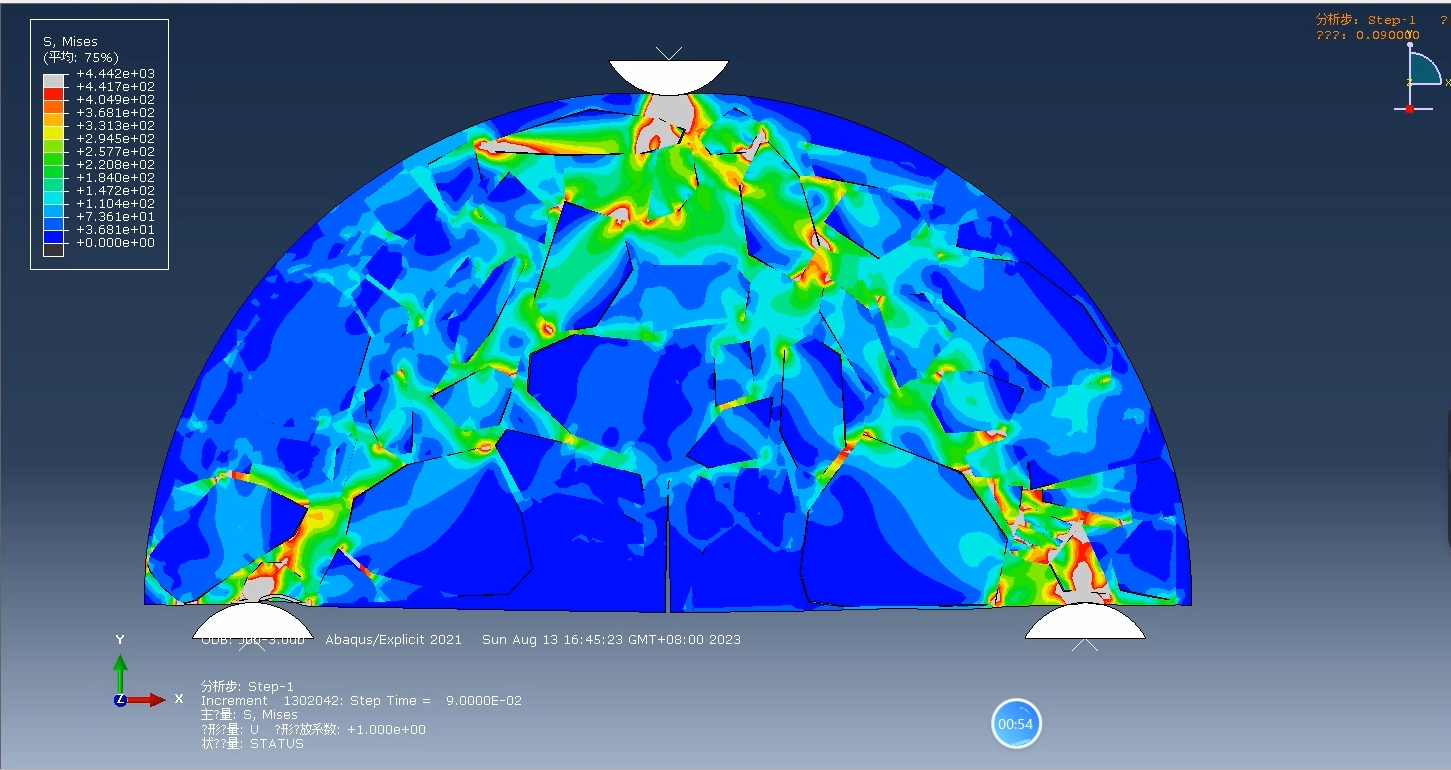
Task: Click the 'Increment 1302042' state block line
Action: tap(361, 701)
